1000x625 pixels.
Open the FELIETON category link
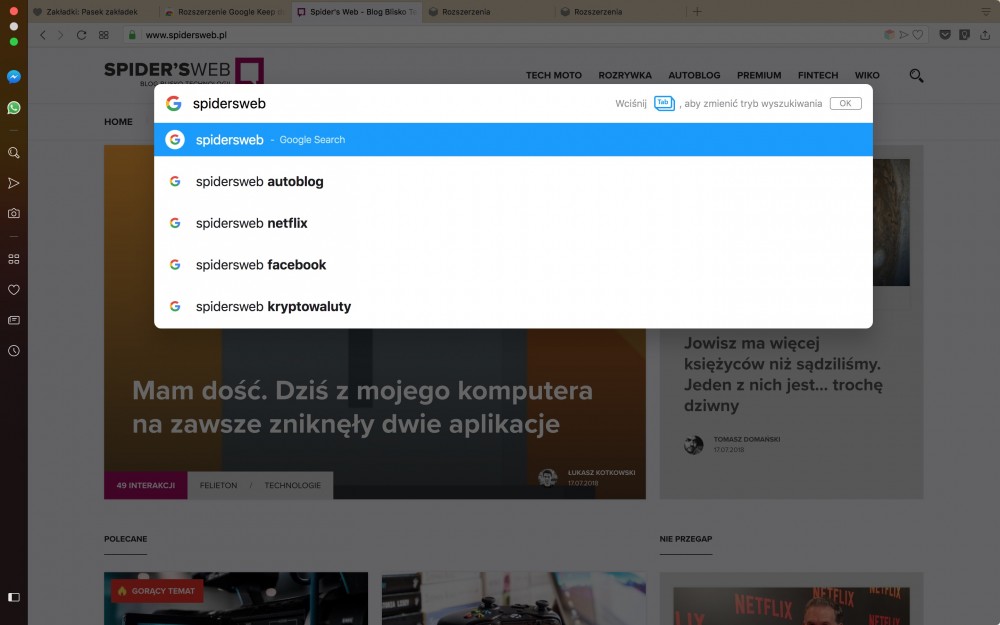pos(218,485)
